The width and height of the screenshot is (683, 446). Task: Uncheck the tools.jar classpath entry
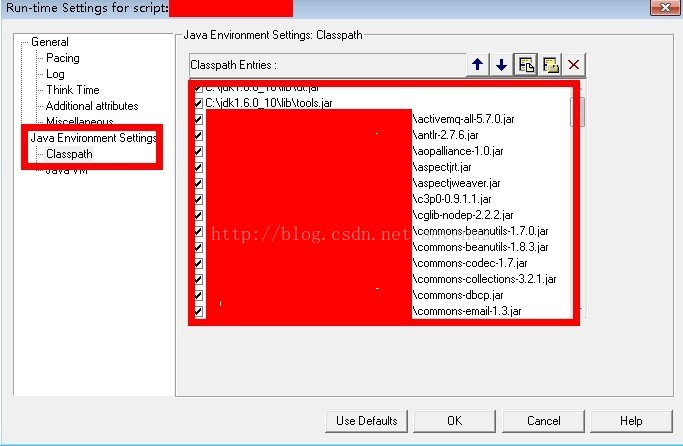click(x=199, y=103)
